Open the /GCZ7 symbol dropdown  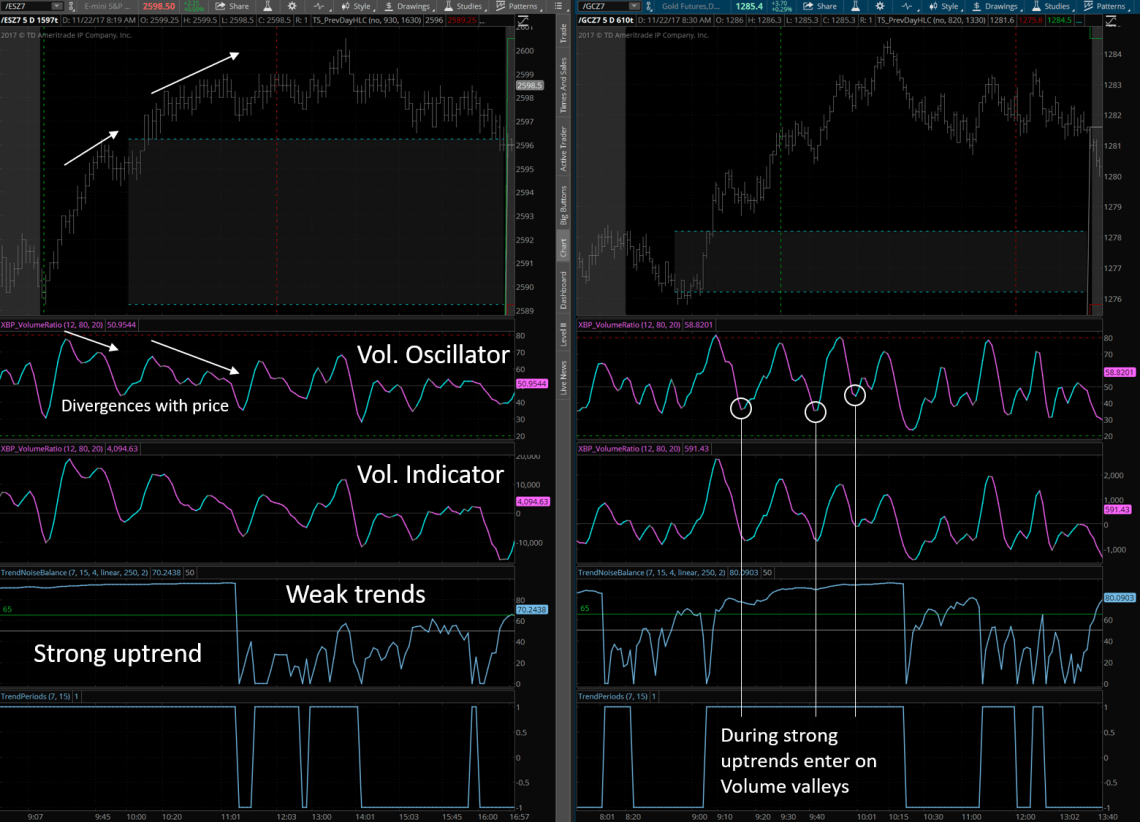(633, 6)
